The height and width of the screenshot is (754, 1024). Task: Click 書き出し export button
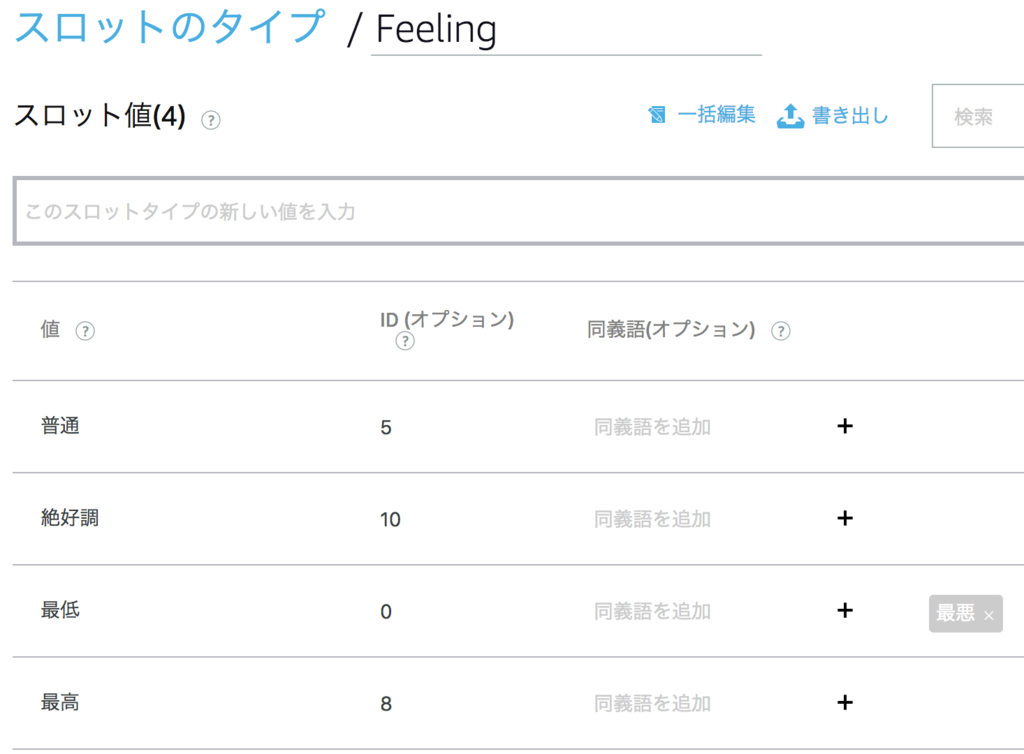click(833, 116)
